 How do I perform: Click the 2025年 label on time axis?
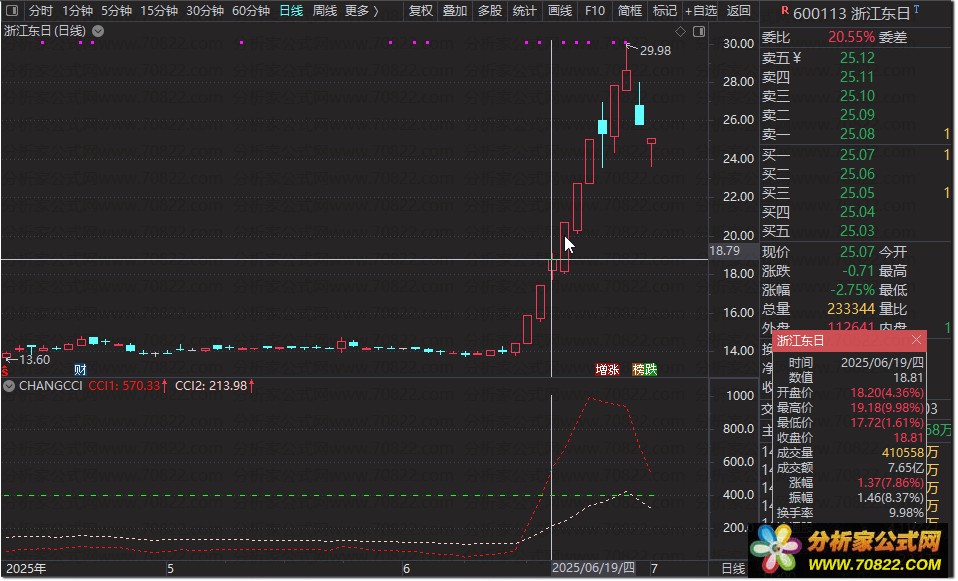25,568
